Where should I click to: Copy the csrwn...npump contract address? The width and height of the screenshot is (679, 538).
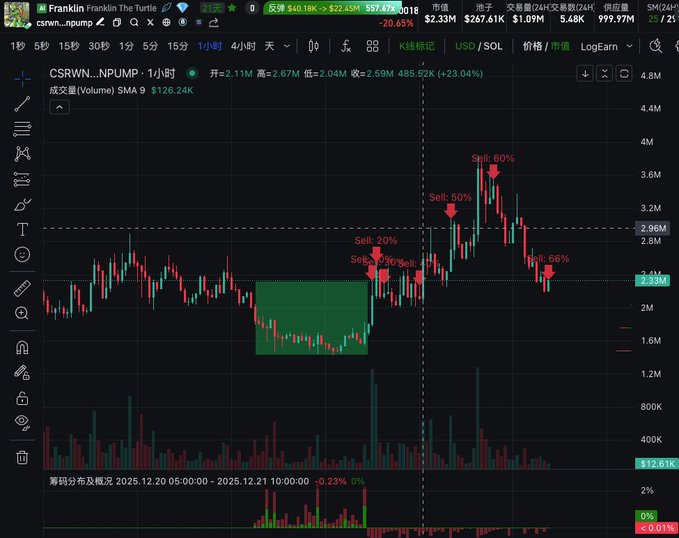point(117,23)
